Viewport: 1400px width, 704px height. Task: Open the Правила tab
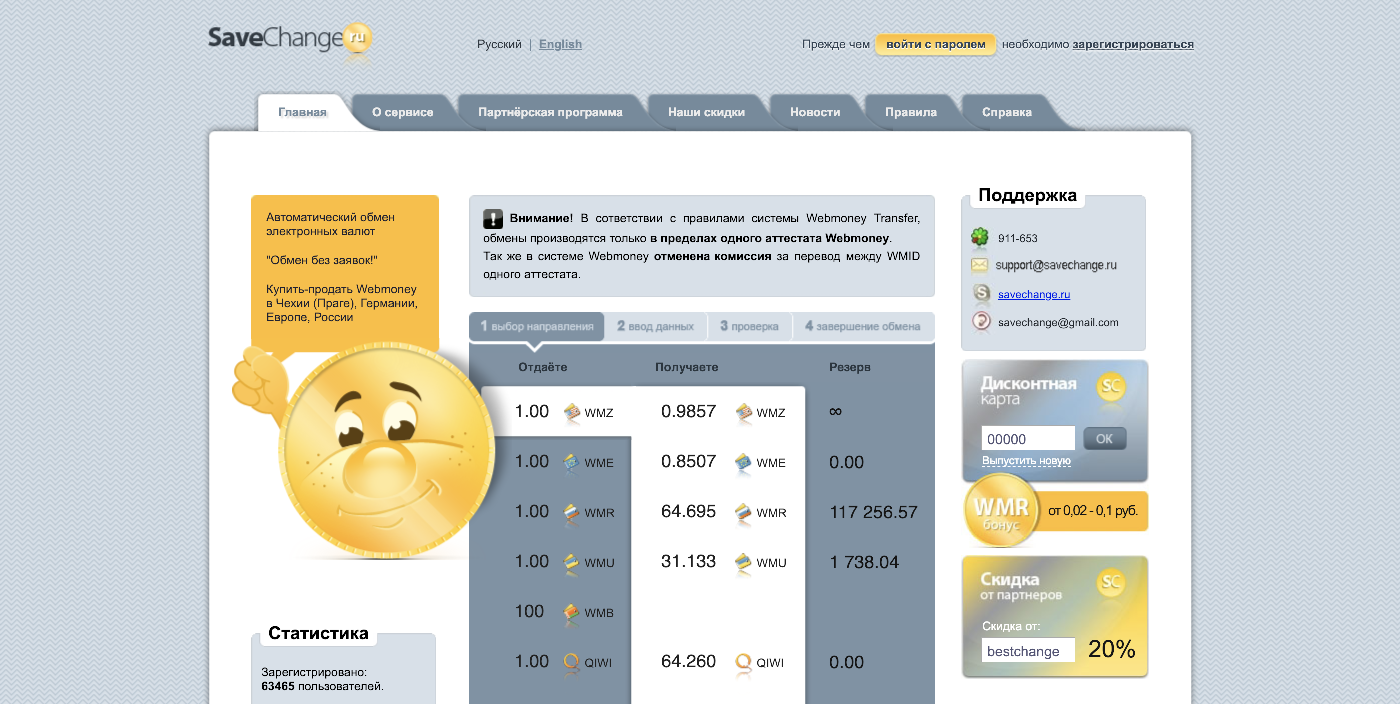(x=910, y=112)
